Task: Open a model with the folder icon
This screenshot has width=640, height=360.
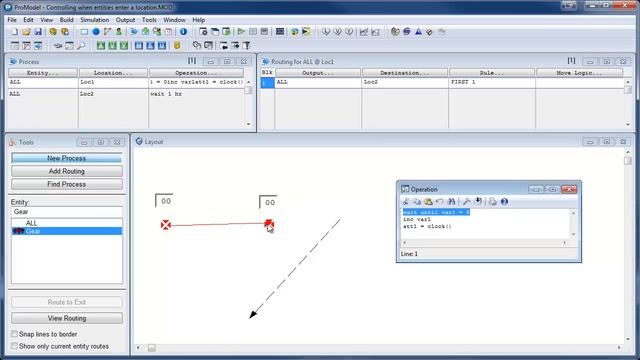Action: [26, 32]
